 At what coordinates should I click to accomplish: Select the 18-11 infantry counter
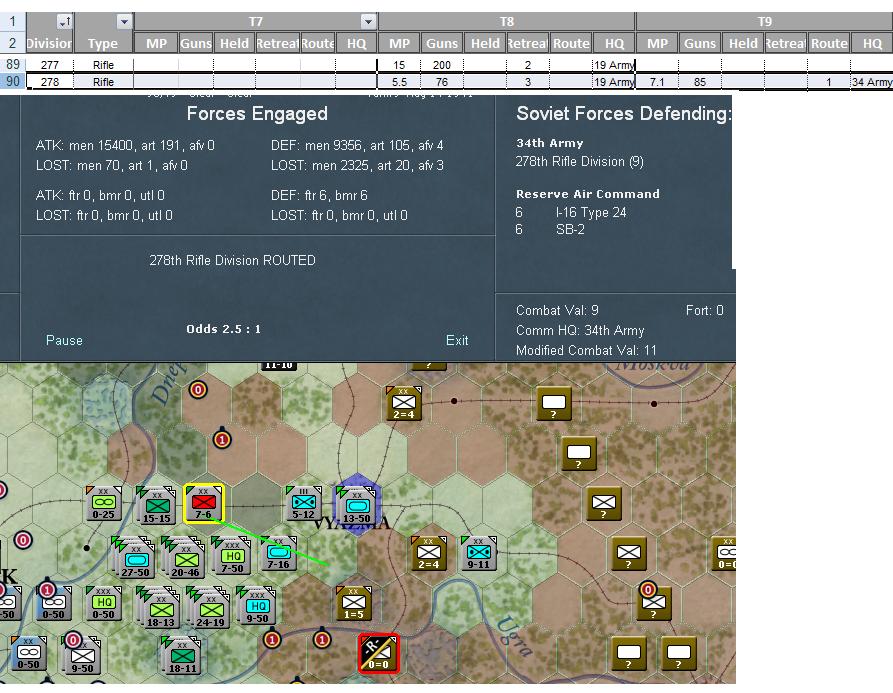(x=182, y=655)
